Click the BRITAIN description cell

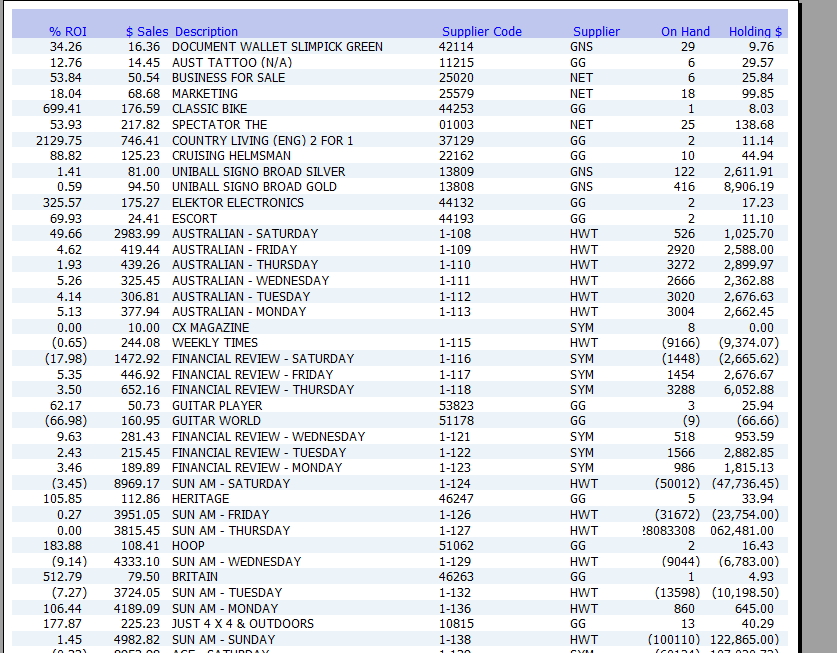coord(194,577)
